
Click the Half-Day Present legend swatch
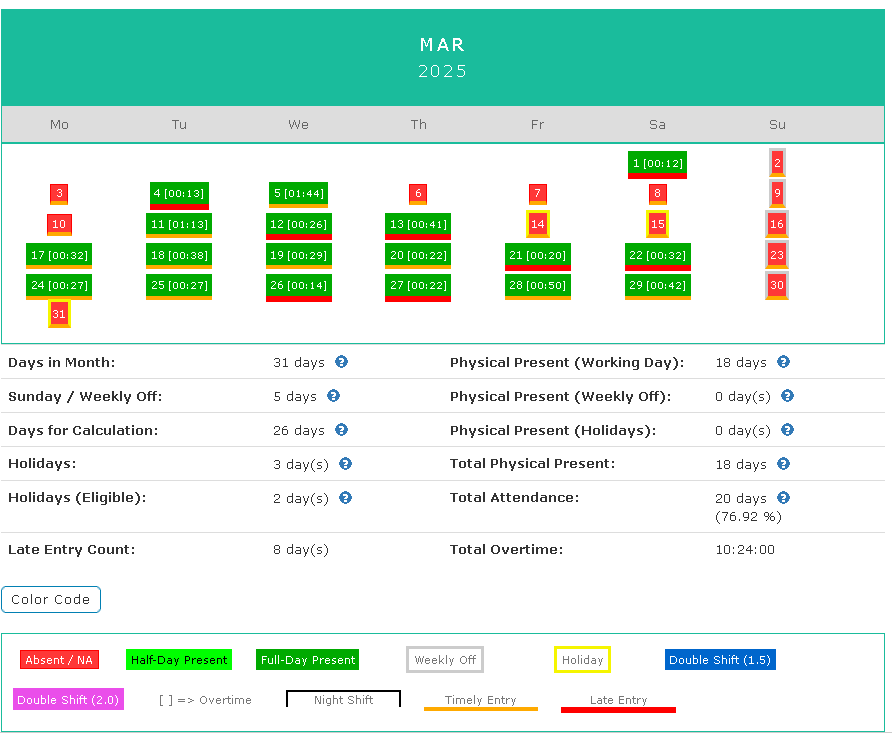coord(179,660)
